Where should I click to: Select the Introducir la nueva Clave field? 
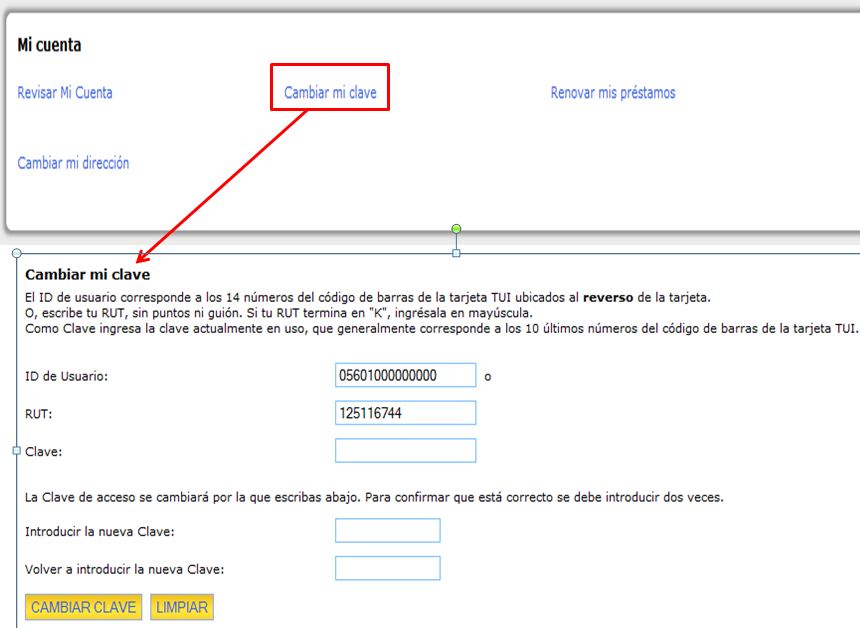(387, 531)
